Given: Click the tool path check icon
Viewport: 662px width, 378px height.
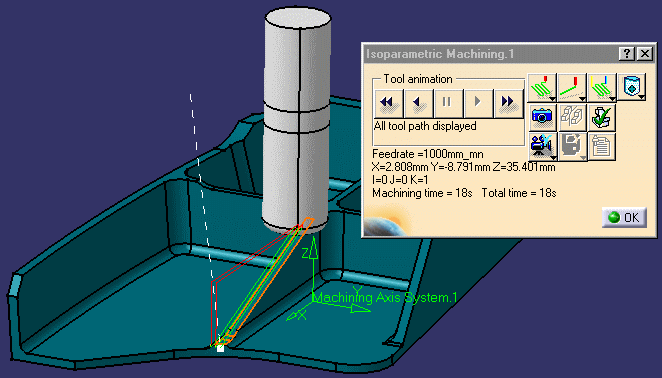Looking at the screenshot, I should (602, 117).
